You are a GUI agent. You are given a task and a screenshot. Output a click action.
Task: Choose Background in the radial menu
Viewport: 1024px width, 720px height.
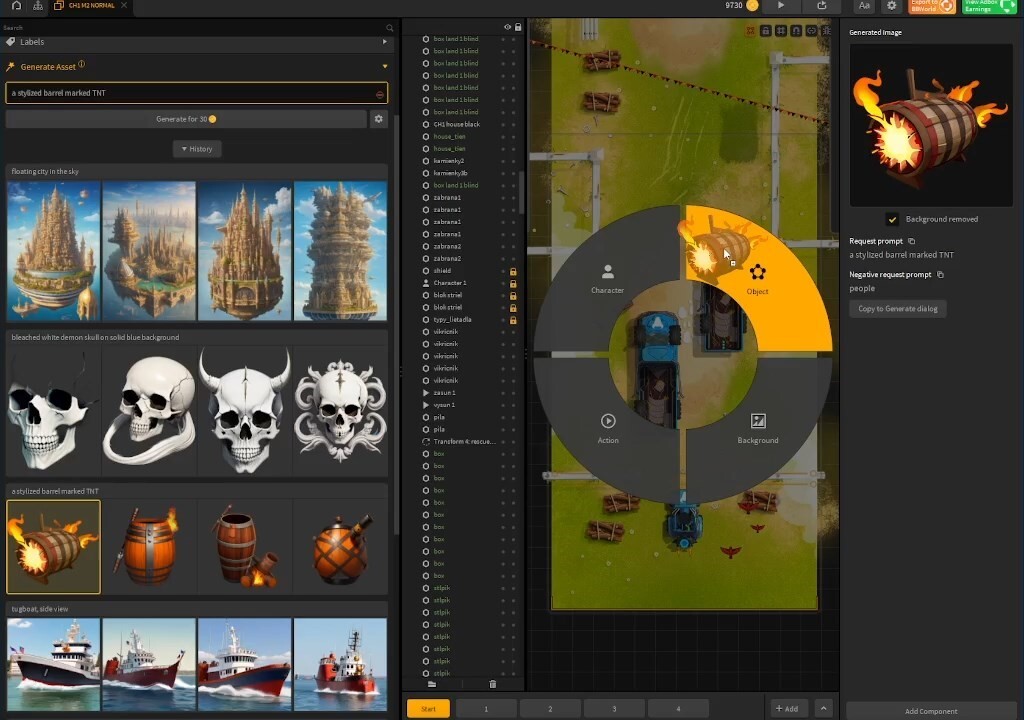pos(757,428)
